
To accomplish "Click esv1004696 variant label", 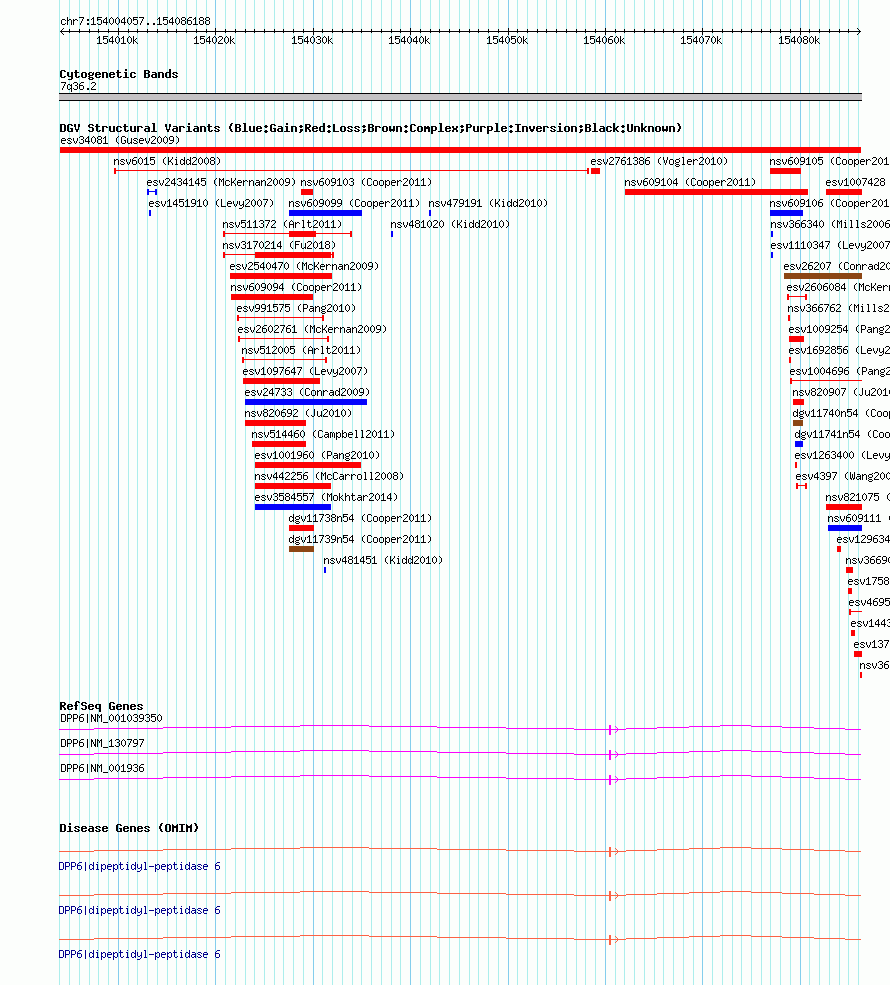I will 840,371.
